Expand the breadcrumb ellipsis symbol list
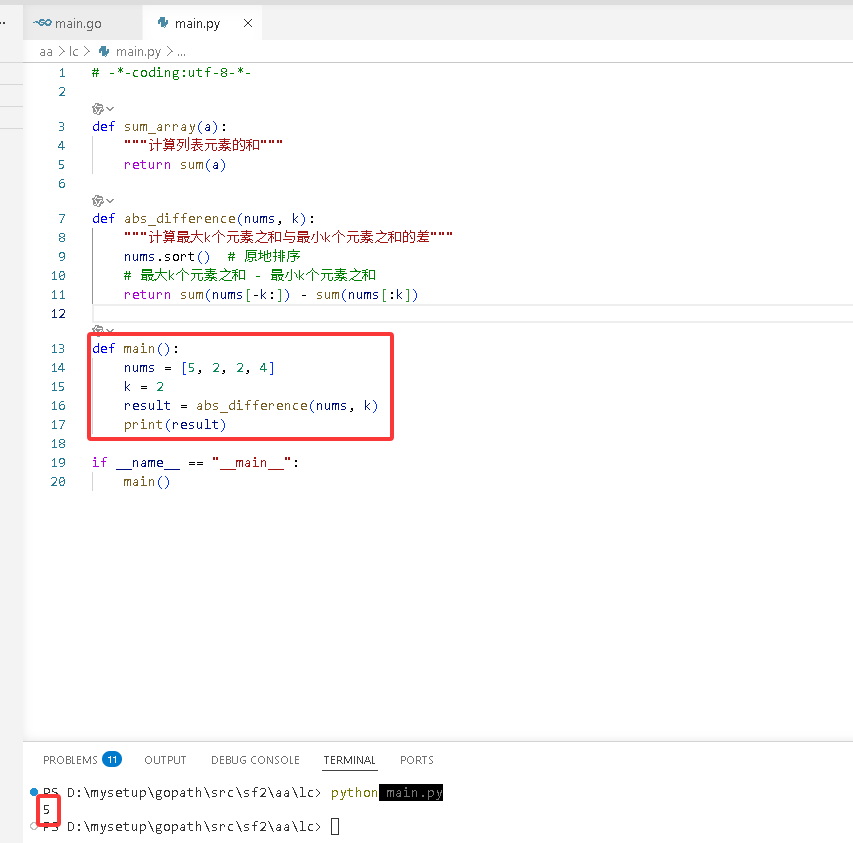The image size is (853, 843). point(182,52)
